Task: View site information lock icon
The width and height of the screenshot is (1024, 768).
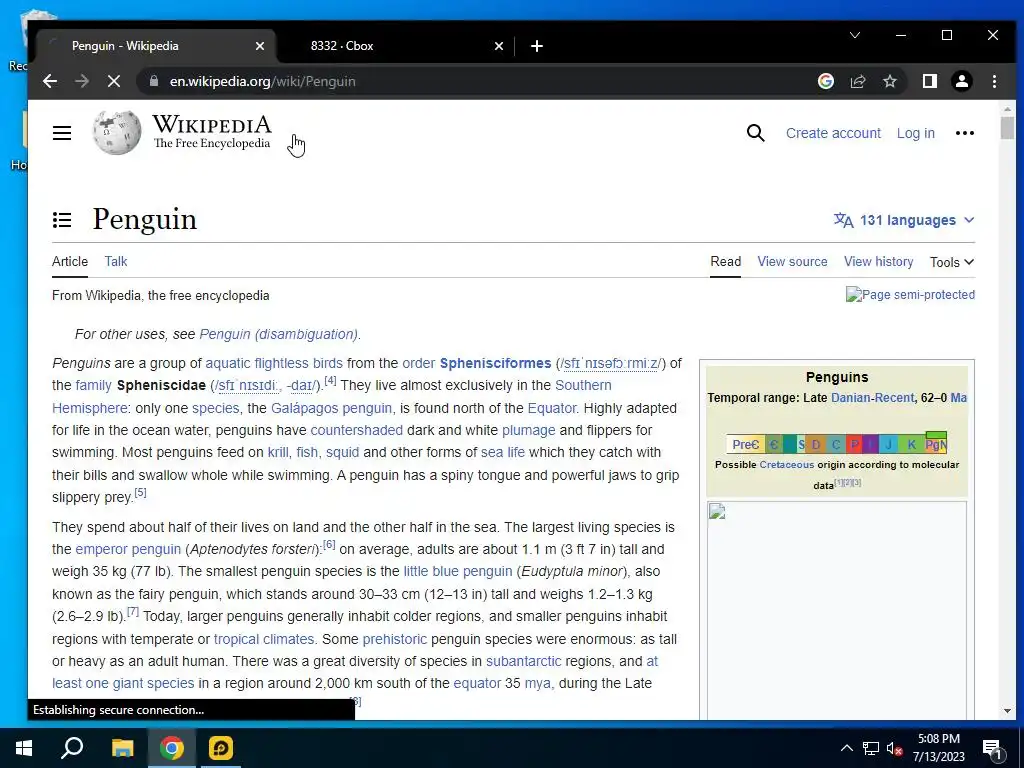Action: pyautogui.click(x=154, y=81)
